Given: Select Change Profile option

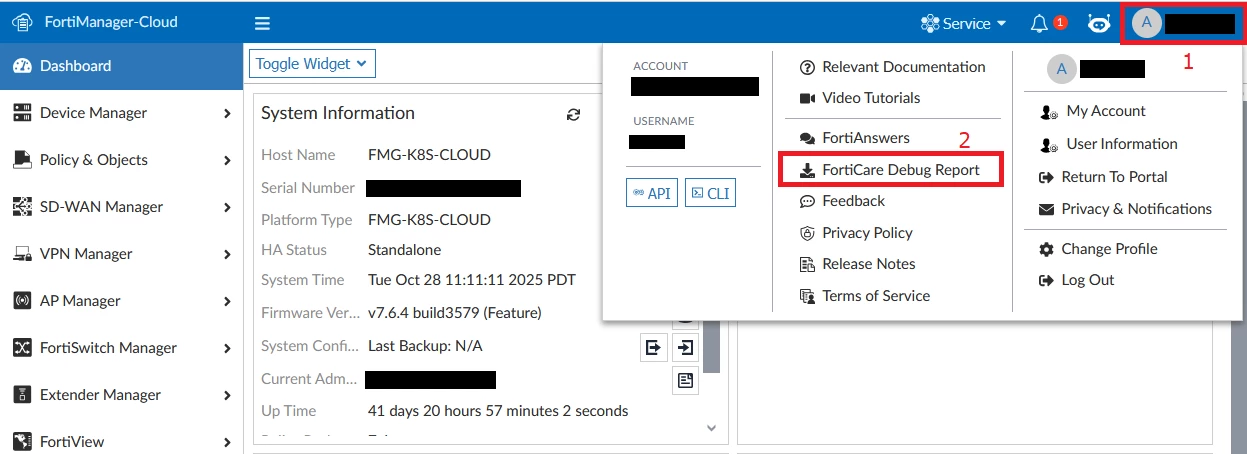Looking at the screenshot, I should point(1098,249).
